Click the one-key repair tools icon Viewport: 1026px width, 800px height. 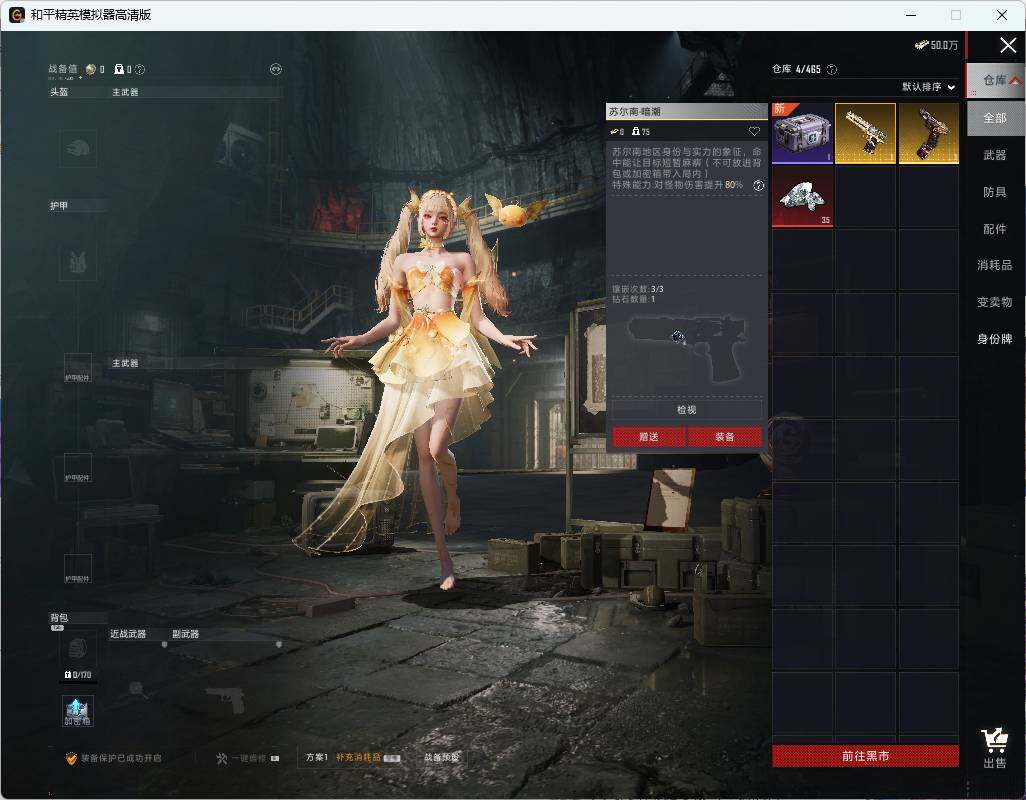(221, 758)
